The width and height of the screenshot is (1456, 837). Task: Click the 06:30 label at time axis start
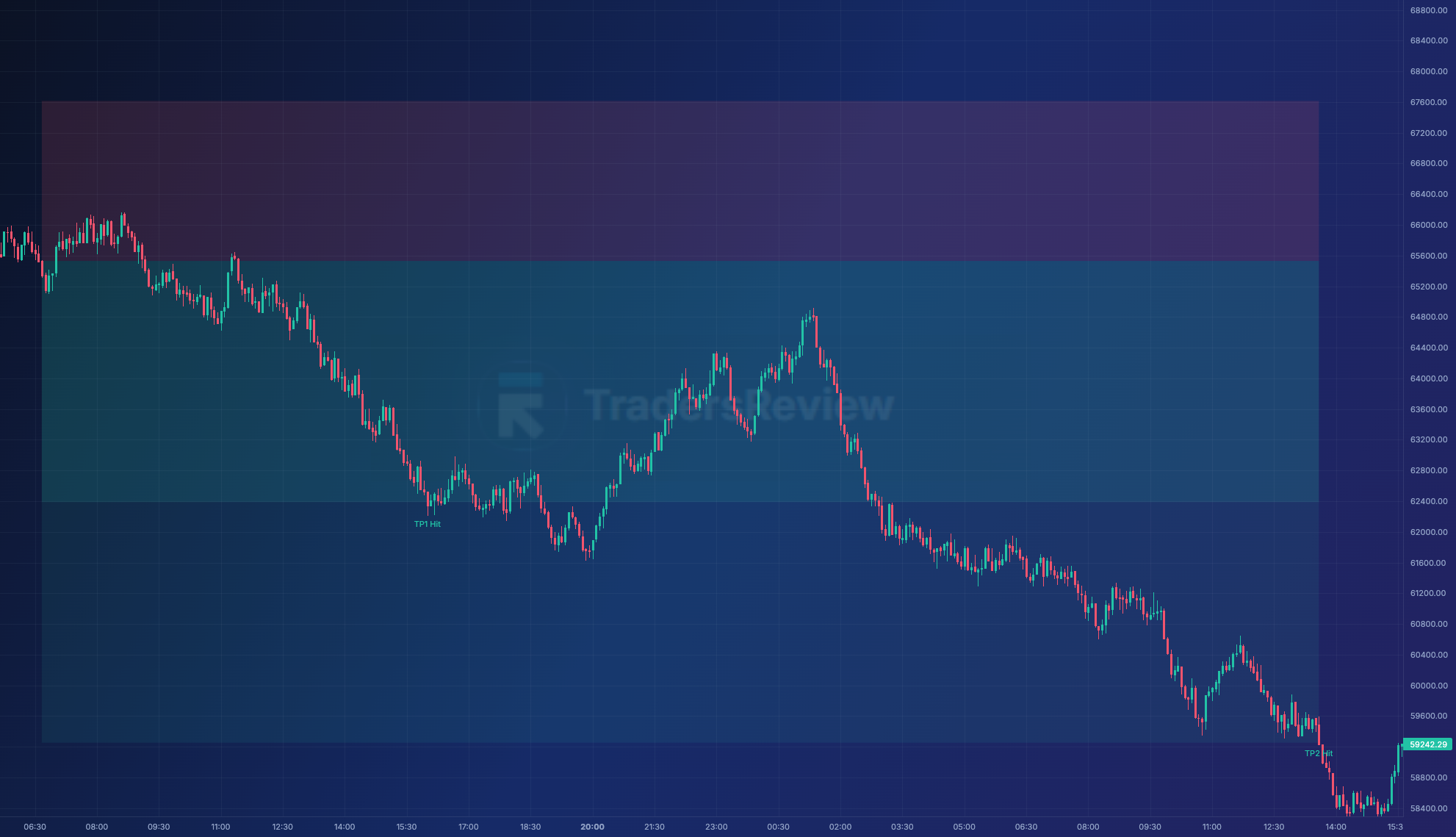(x=35, y=827)
